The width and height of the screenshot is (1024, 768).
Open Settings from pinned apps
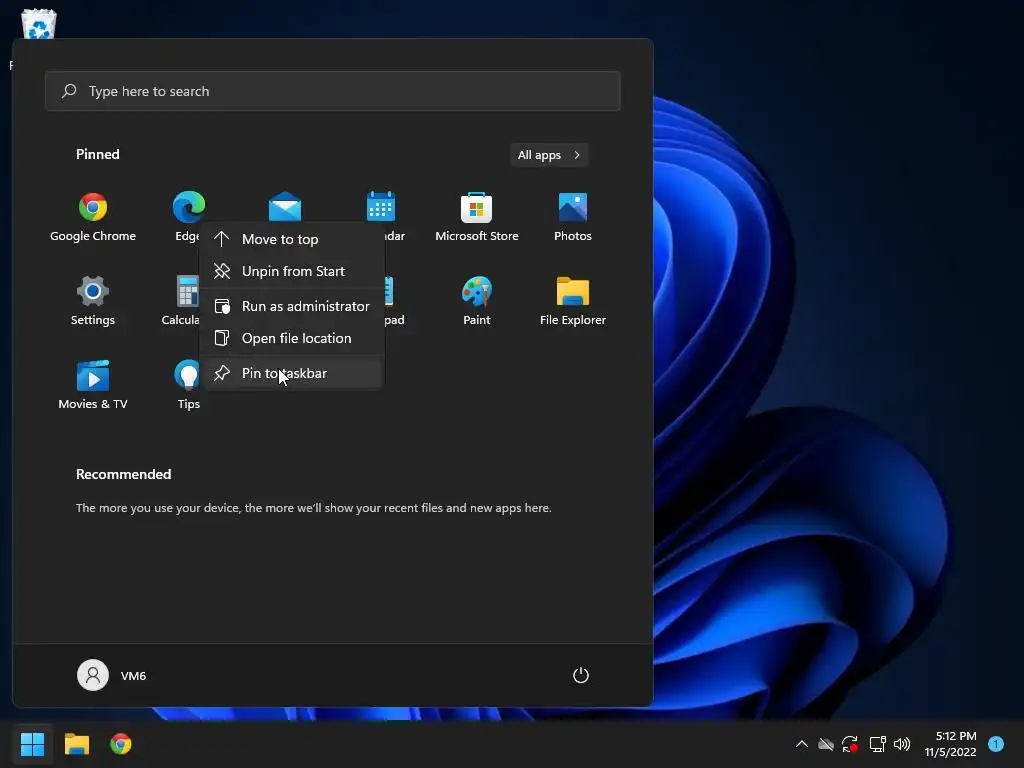93,301
